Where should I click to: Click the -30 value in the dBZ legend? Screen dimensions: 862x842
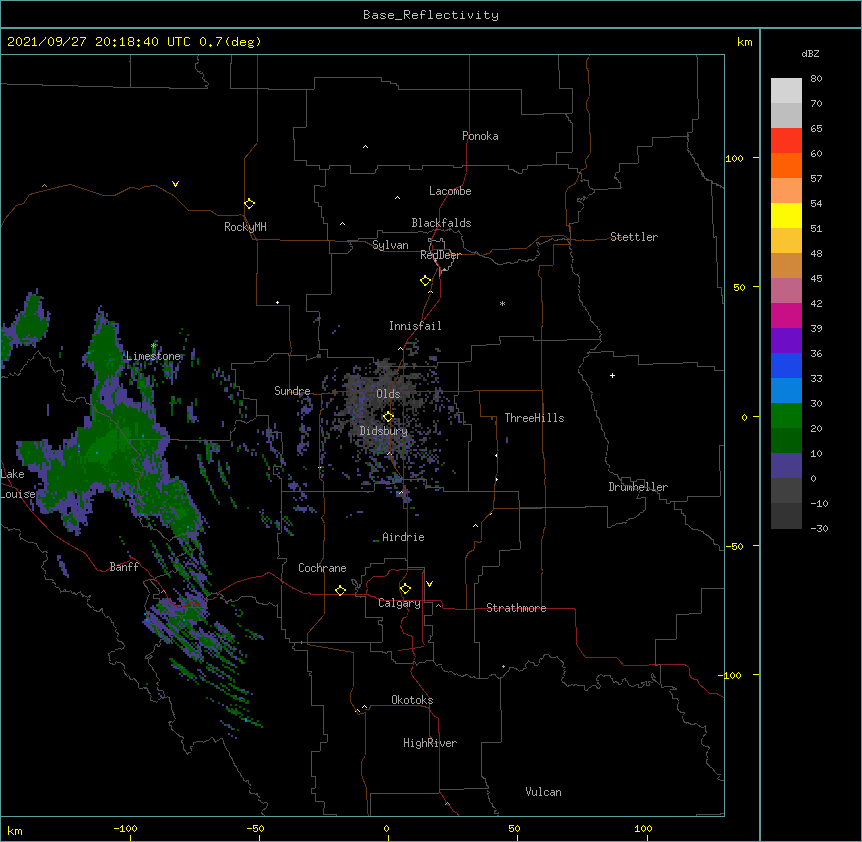(x=819, y=529)
